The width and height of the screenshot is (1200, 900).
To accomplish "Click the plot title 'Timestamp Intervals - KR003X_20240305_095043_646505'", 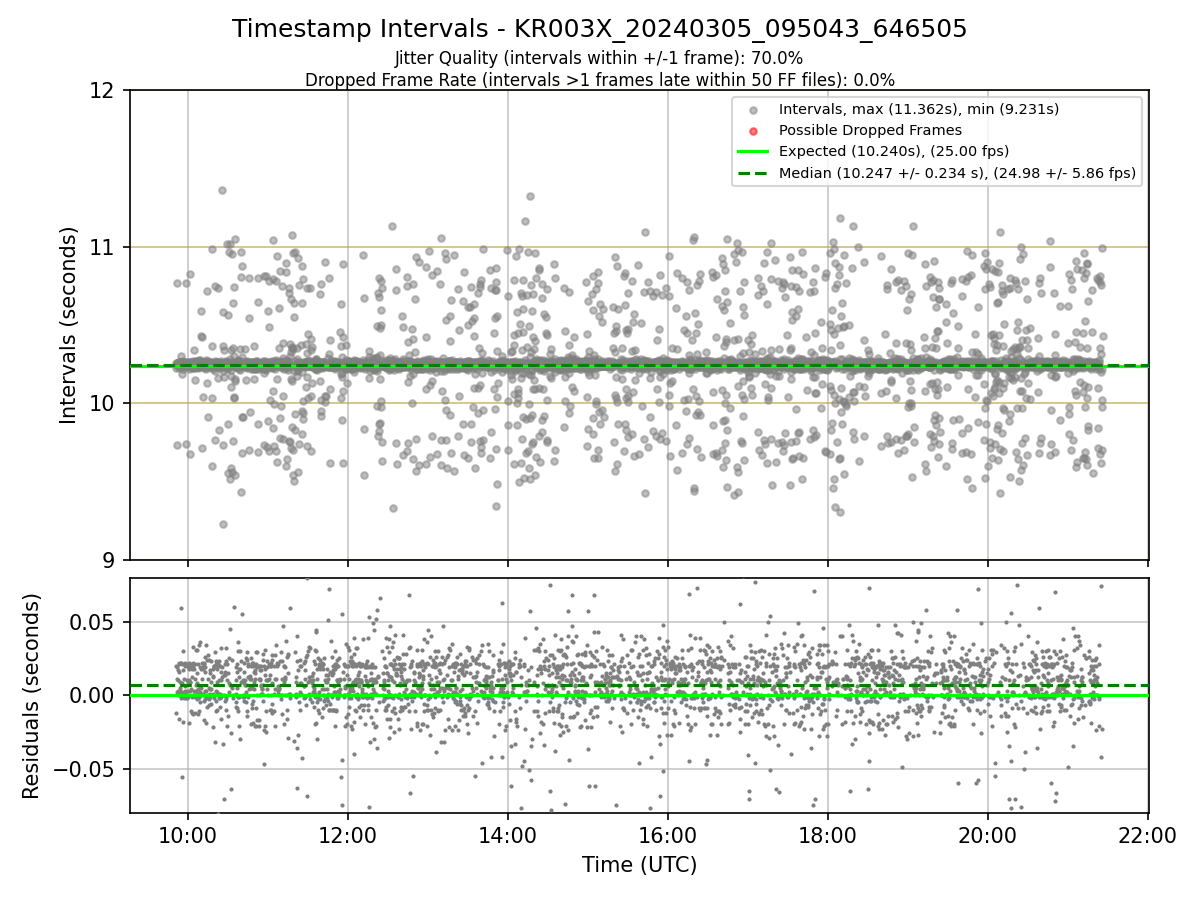I will [600, 29].
